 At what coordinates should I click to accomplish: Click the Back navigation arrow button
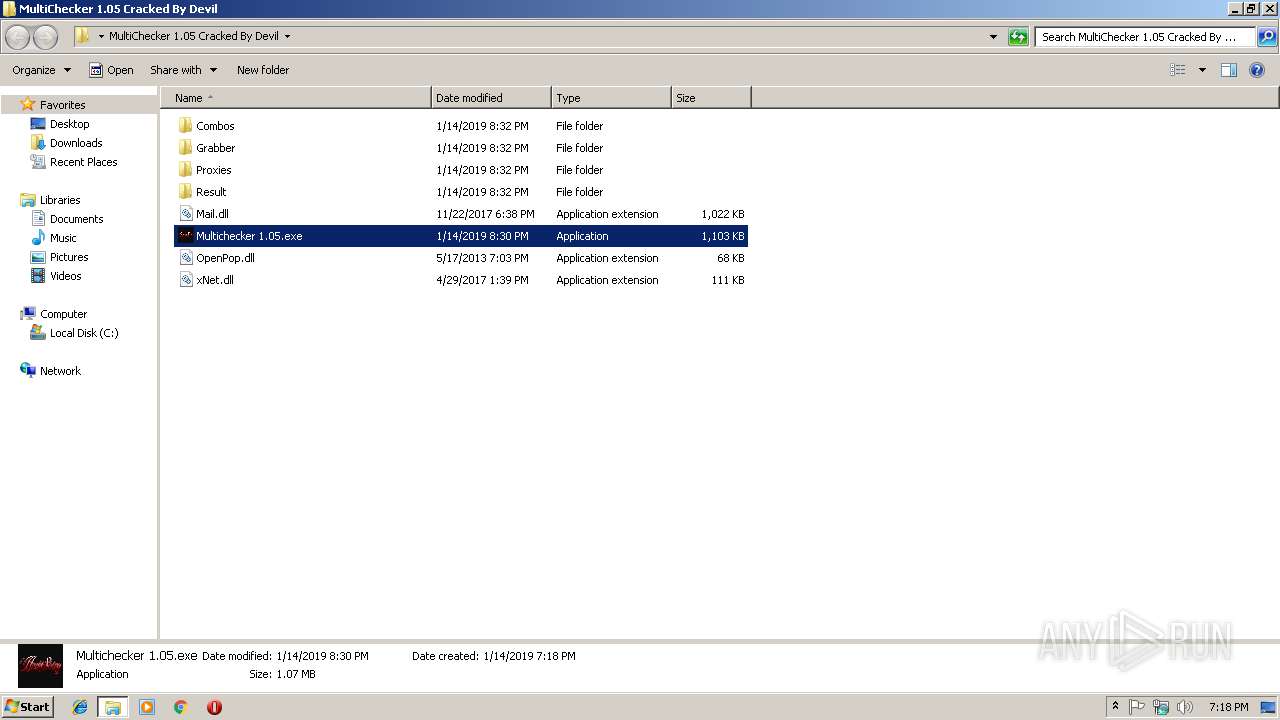(18, 37)
